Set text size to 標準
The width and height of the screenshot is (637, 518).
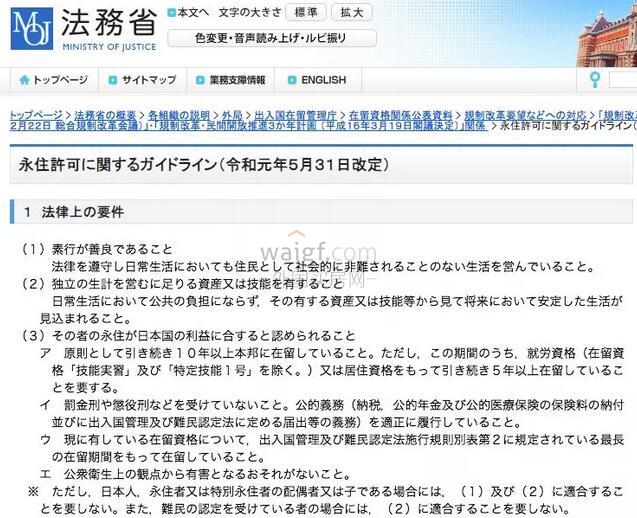pos(306,13)
